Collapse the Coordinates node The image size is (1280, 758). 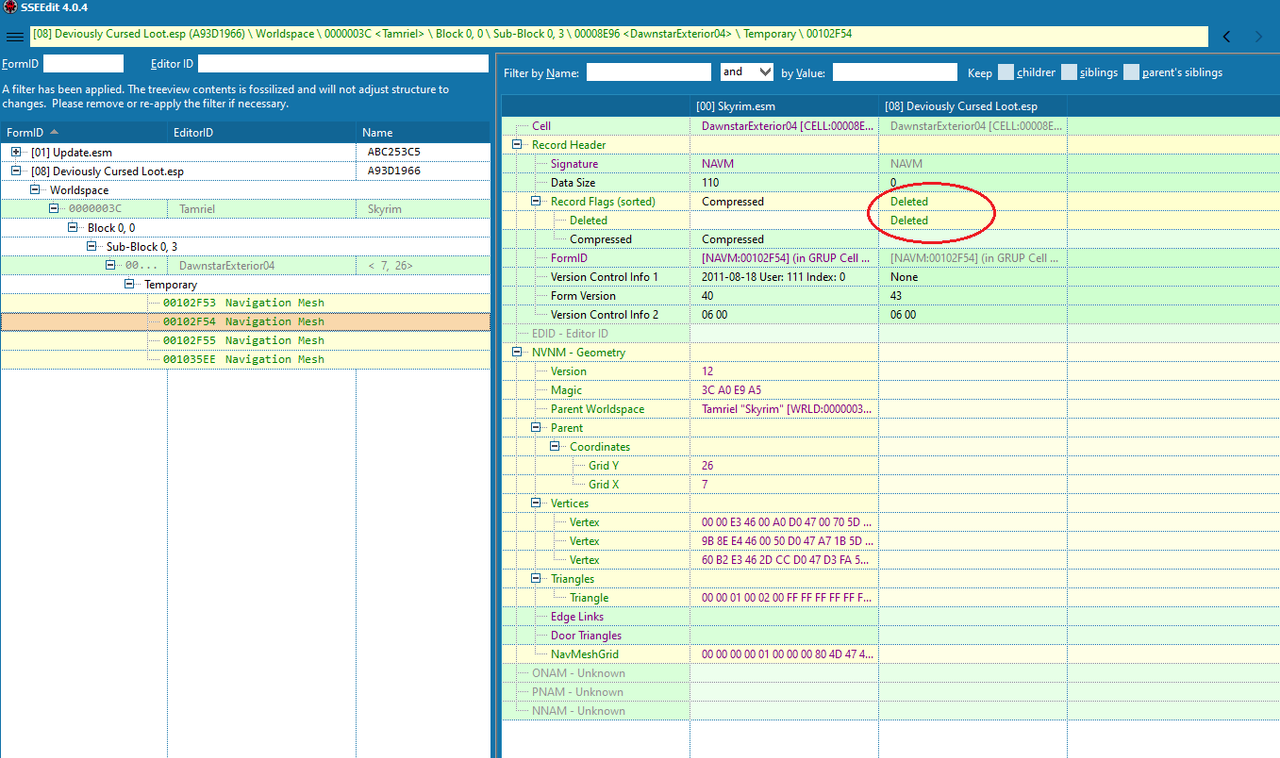click(x=556, y=447)
